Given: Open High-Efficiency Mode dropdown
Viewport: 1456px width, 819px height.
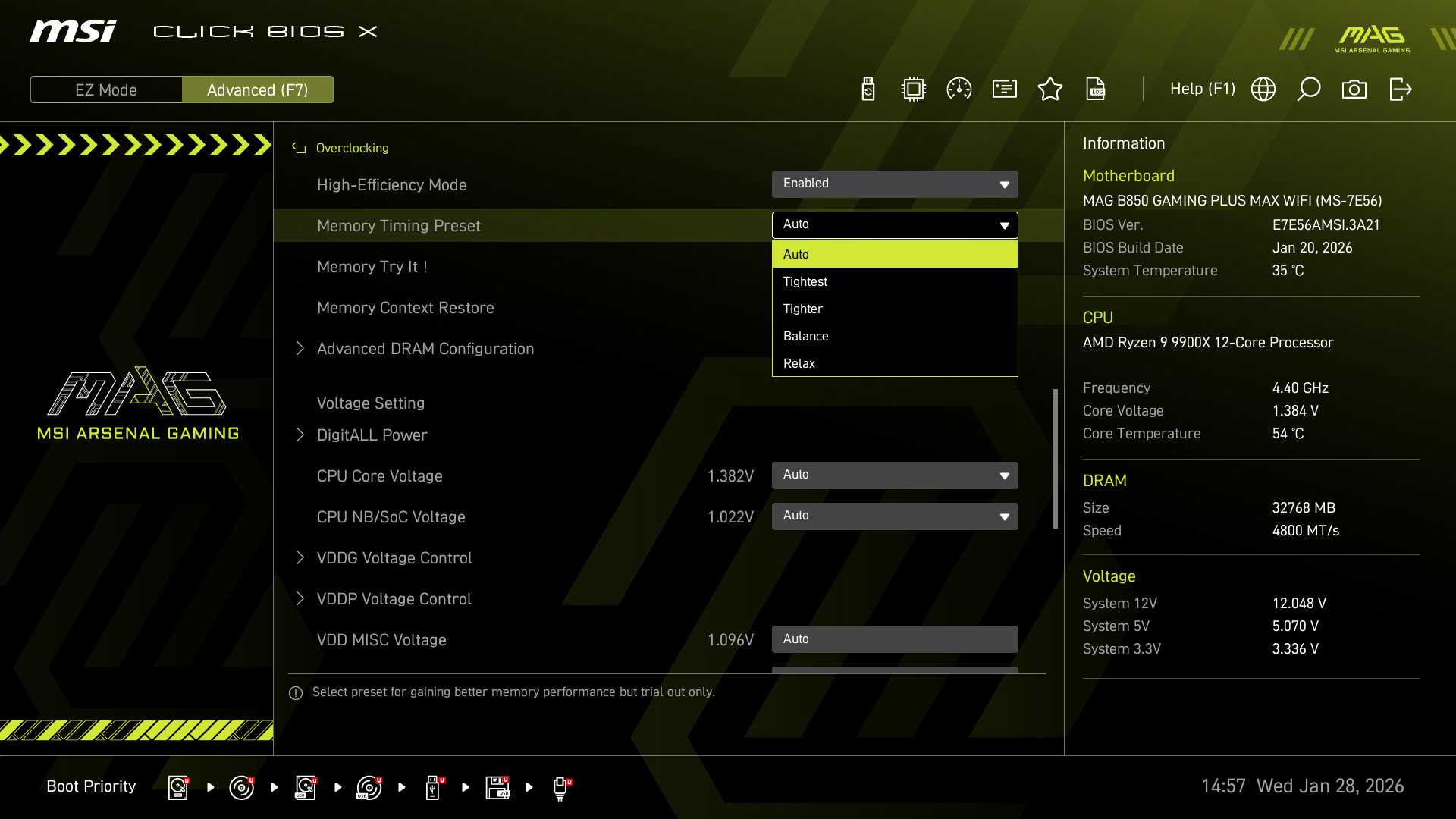Looking at the screenshot, I should (x=895, y=184).
